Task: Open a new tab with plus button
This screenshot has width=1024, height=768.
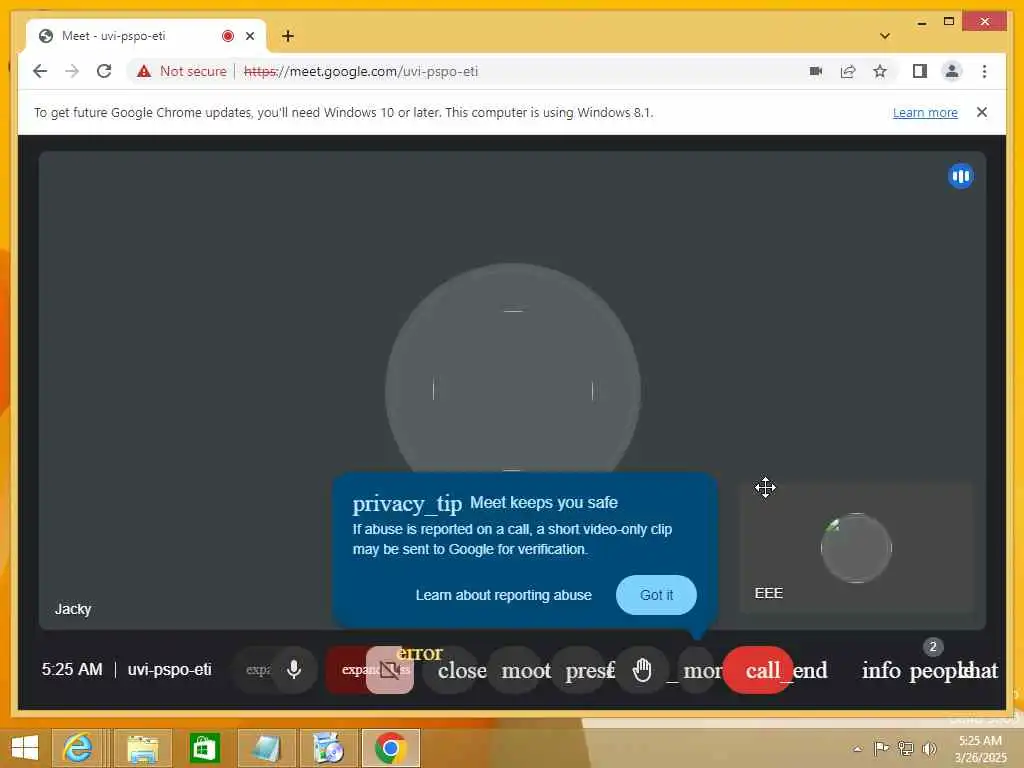Action: (288, 36)
